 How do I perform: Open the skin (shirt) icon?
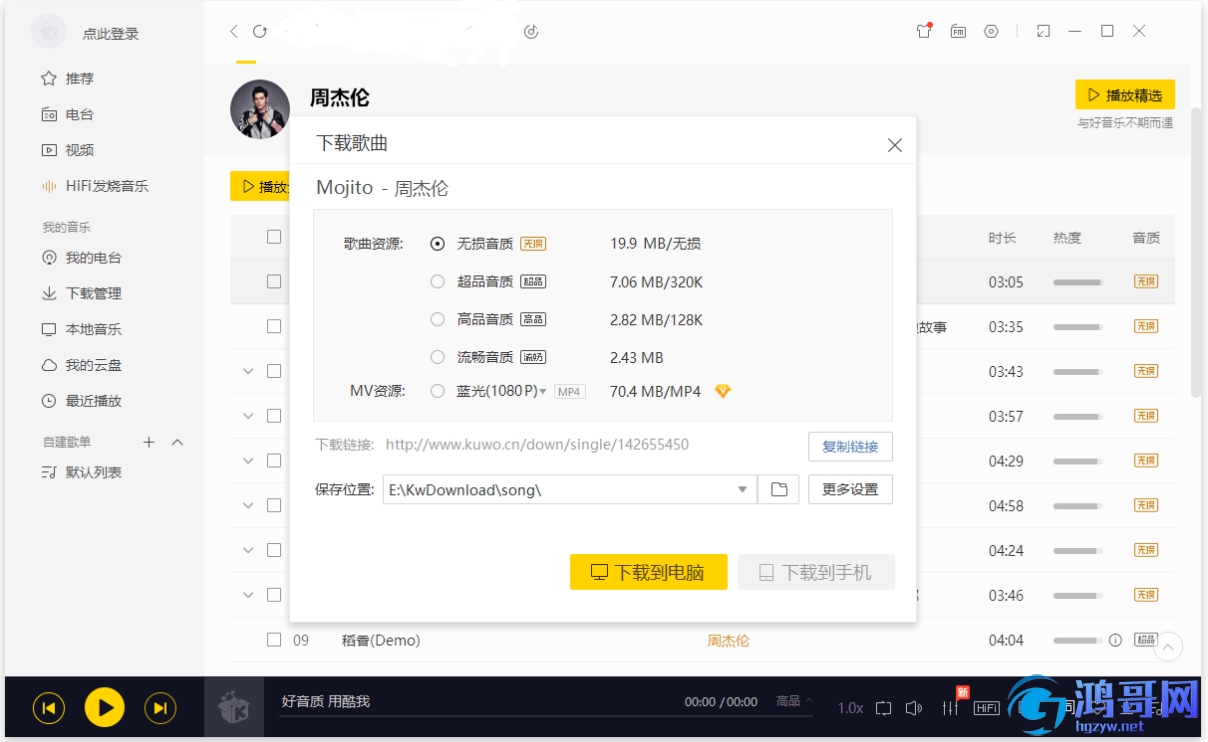tap(925, 31)
